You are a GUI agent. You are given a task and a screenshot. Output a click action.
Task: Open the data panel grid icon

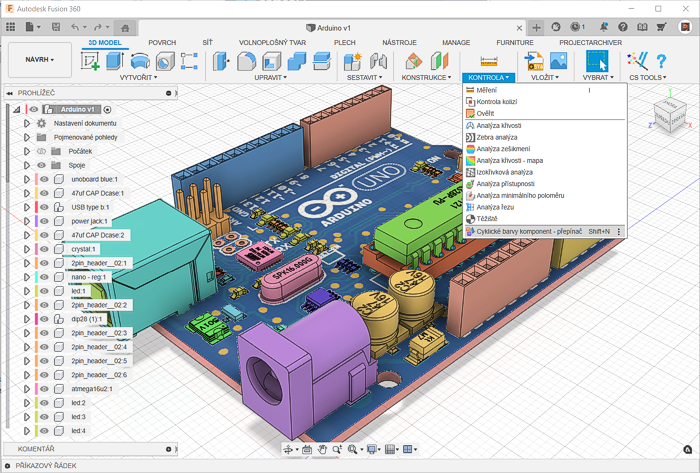point(10,27)
